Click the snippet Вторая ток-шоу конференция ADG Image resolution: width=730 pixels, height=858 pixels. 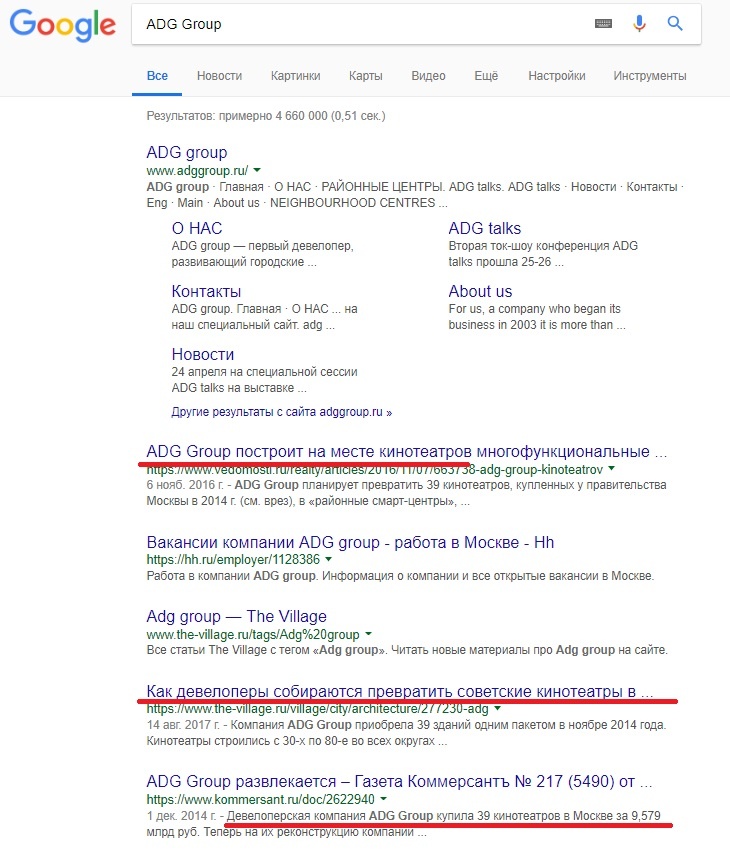[x=543, y=254]
